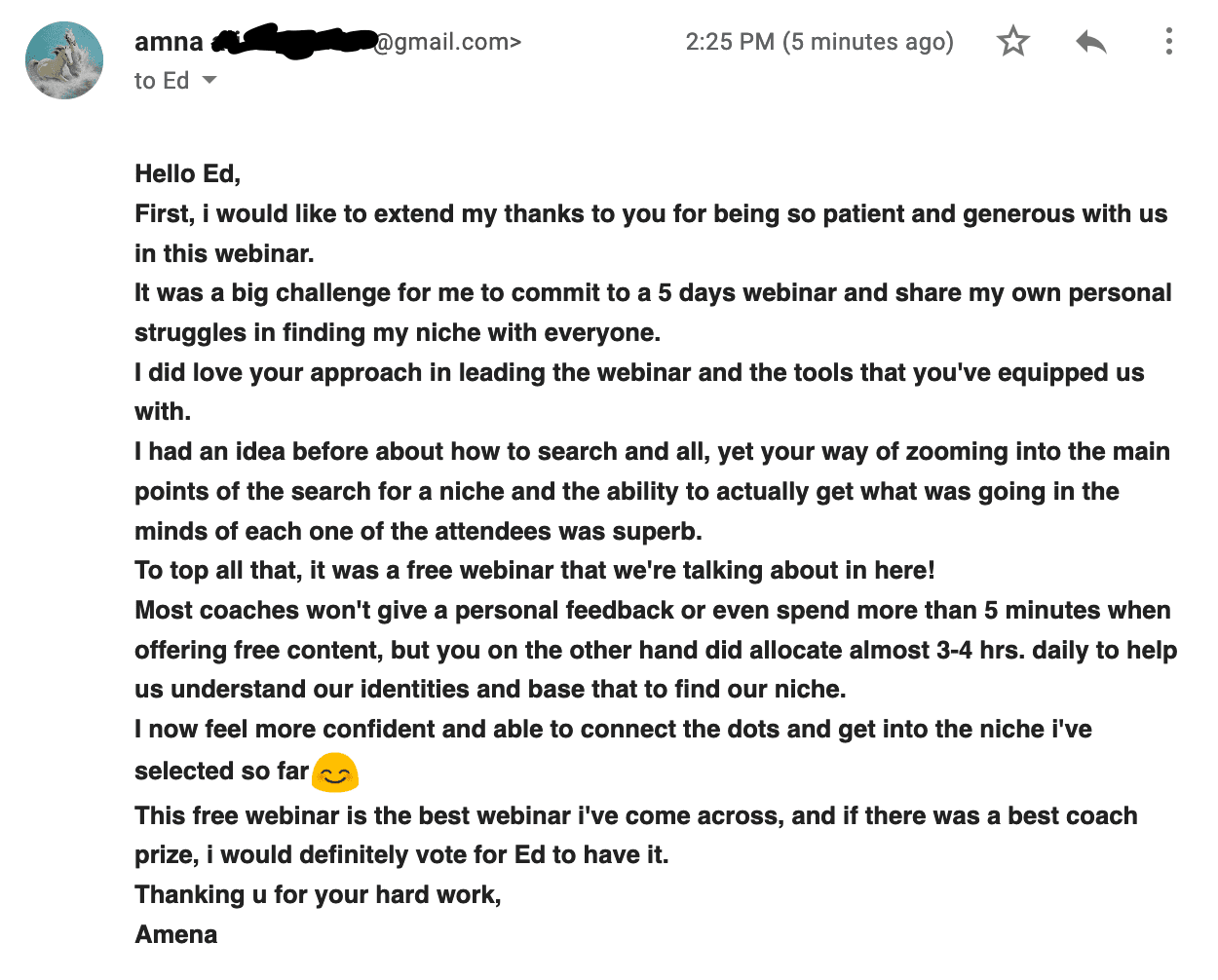Click the "Thanking u for your hard work," line

pyautogui.click(x=318, y=894)
